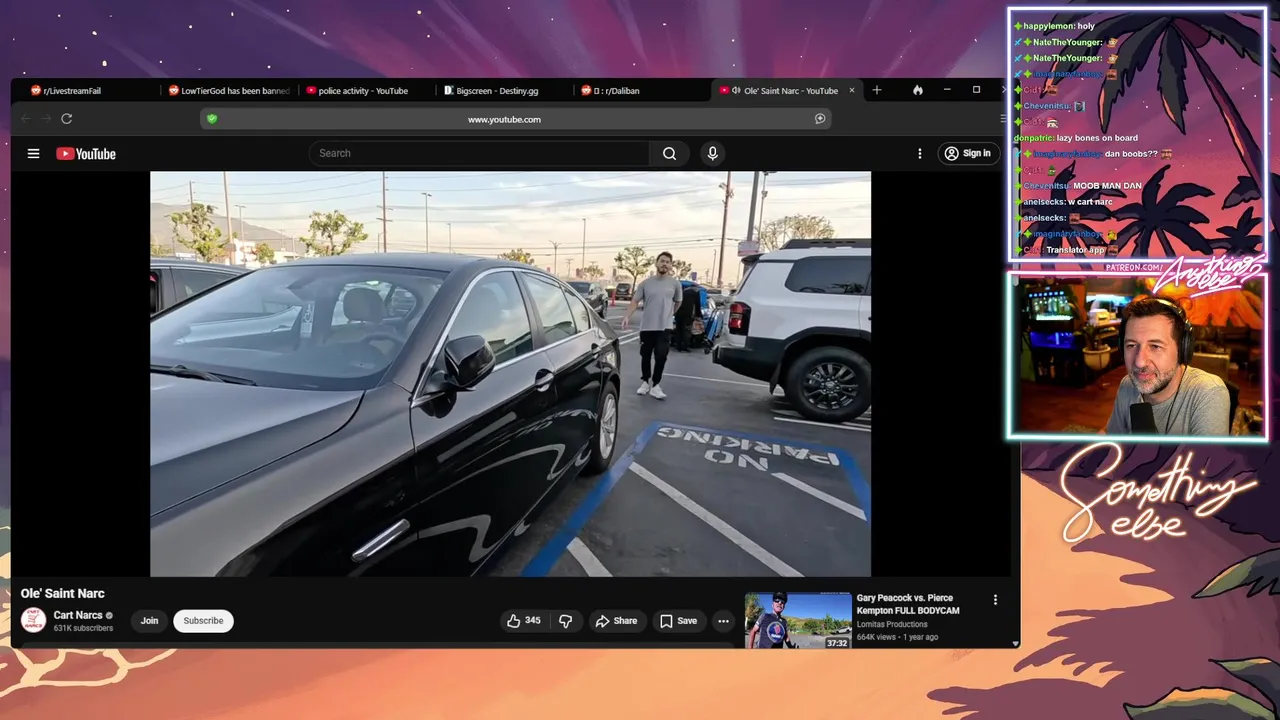Viewport: 1280px width, 720px height.
Task: Open the YouTube hamburger guide menu
Action: click(x=33, y=153)
